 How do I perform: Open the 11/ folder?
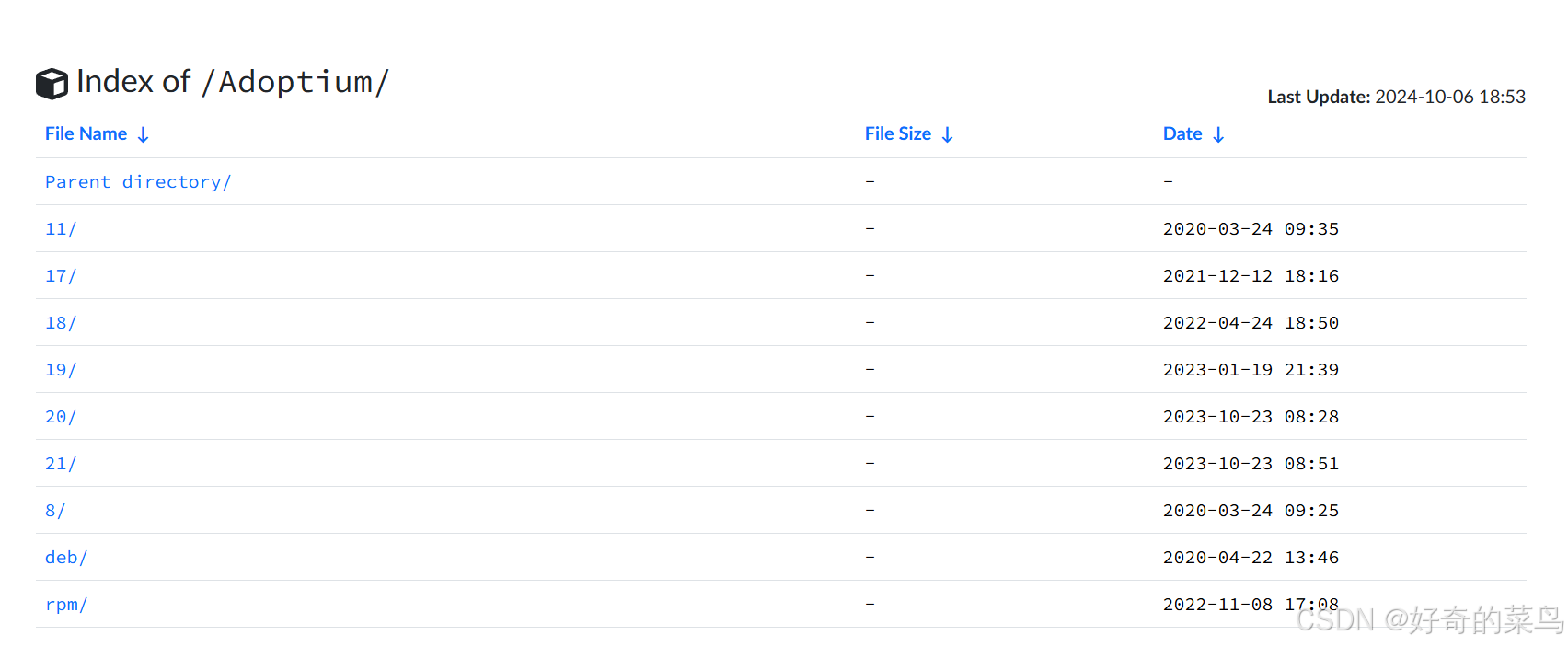click(x=61, y=229)
